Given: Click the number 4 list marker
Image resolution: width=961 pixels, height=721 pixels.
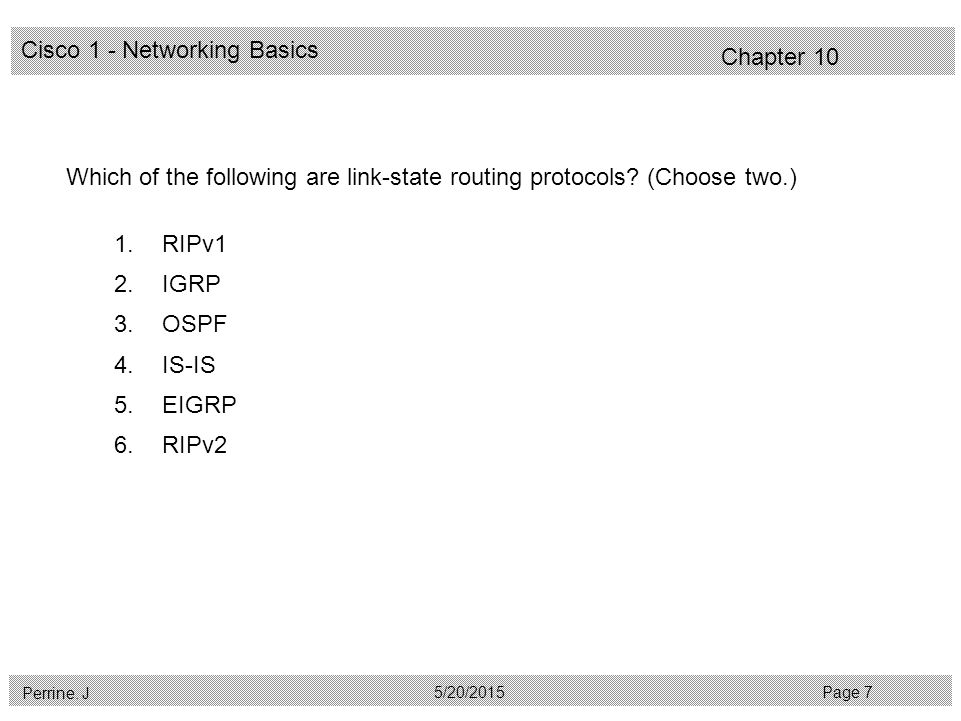Looking at the screenshot, I should pyautogui.click(x=123, y=365).
